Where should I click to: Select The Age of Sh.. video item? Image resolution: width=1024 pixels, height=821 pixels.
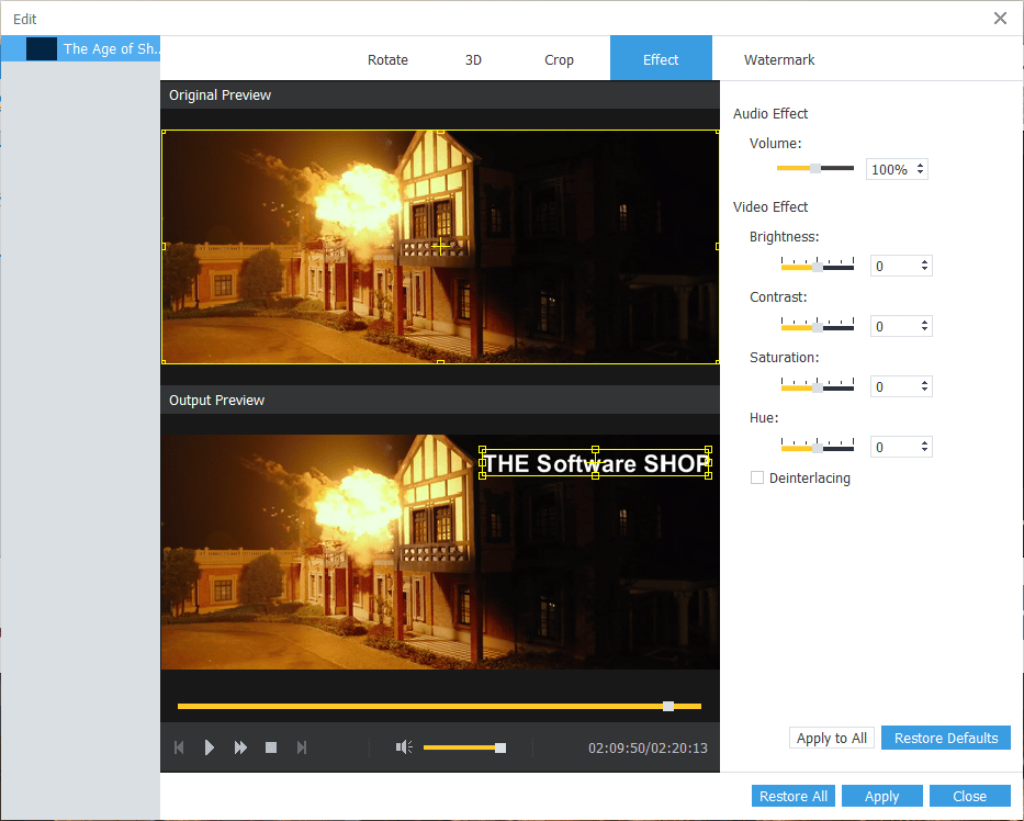point(80,48)
